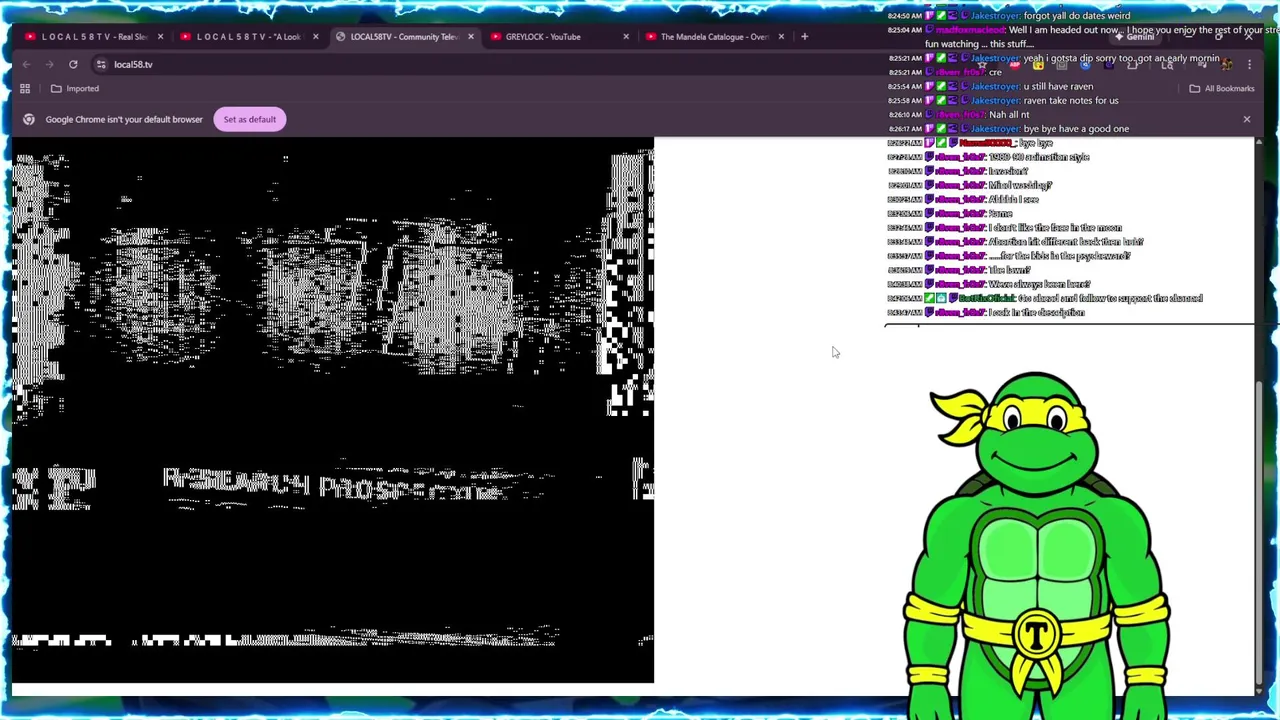Open a new browser tab
The height and width of the screenshot is (720, 1280).
[x=804, y=37]
